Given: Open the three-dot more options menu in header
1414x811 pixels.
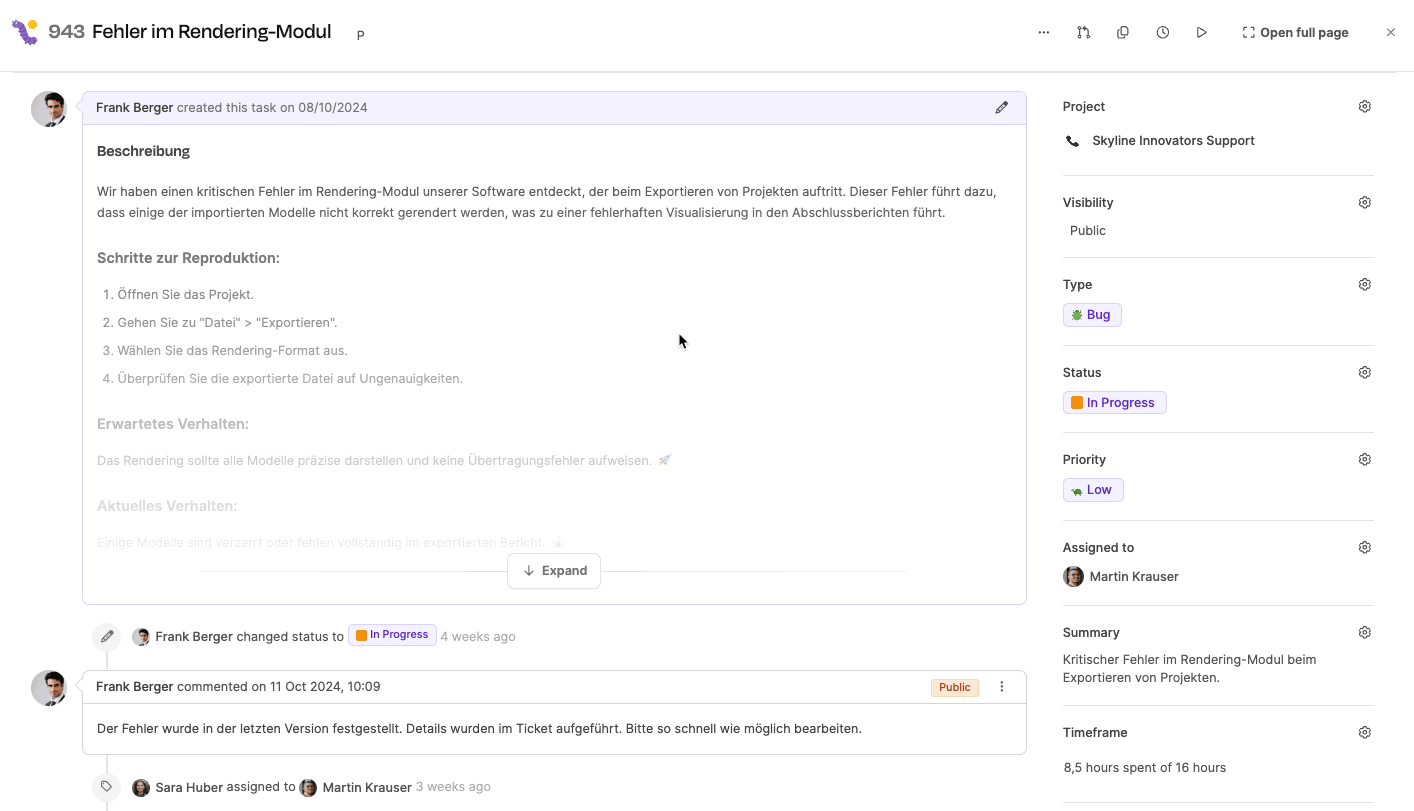Looking at the screenshot, I should [1044, 33].
